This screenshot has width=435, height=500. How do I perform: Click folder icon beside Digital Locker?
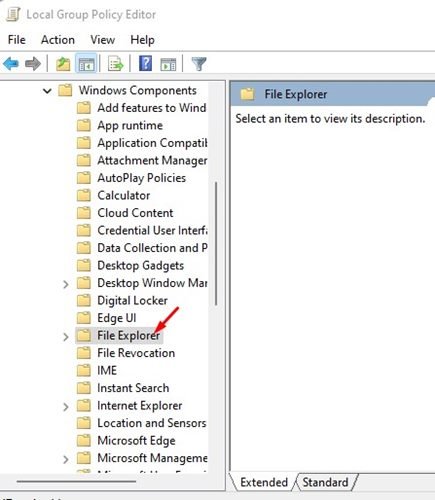[x=83, y=301]
